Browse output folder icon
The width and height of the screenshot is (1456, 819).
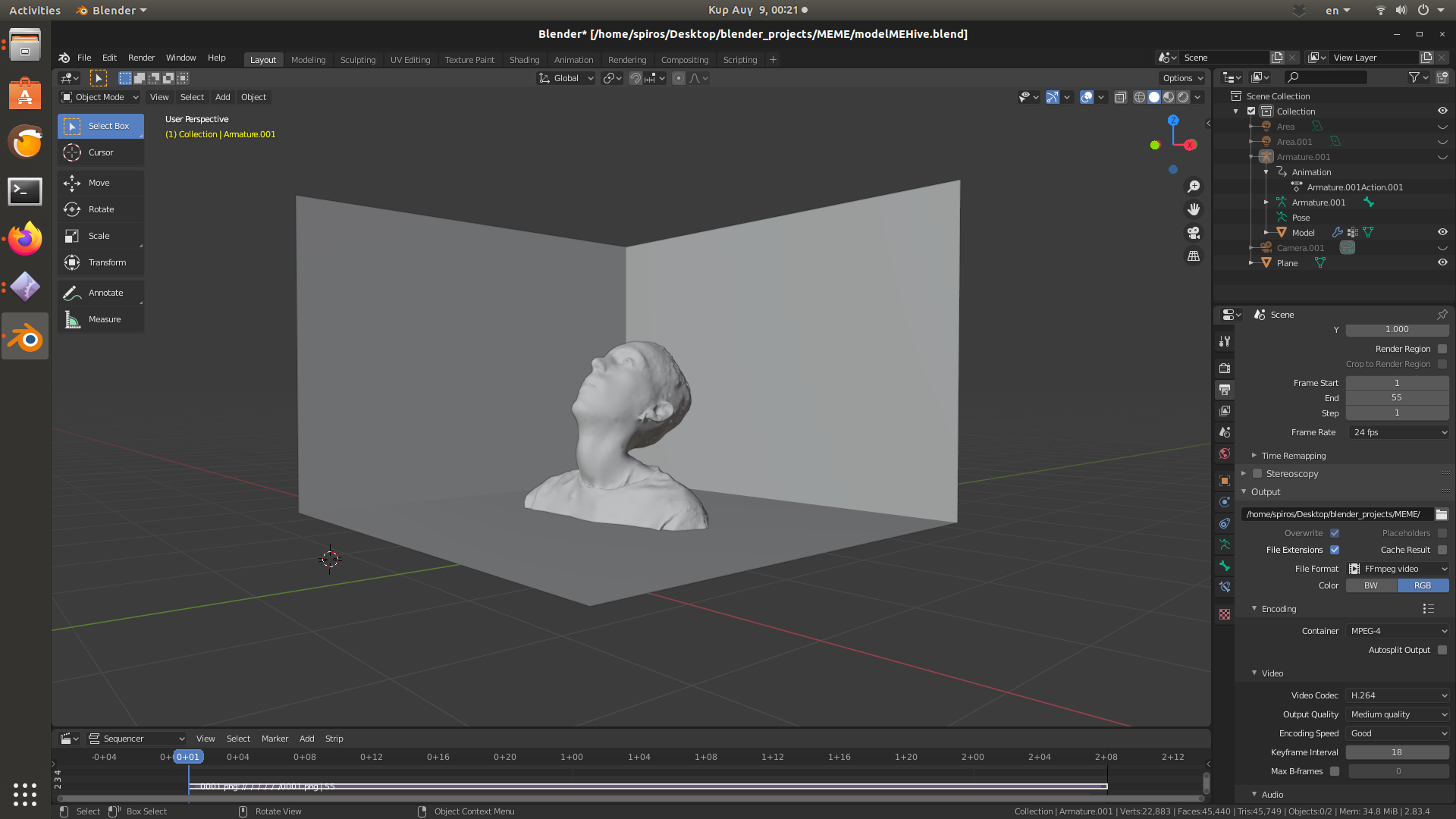pyautogui.click(x=1442, y=514)
